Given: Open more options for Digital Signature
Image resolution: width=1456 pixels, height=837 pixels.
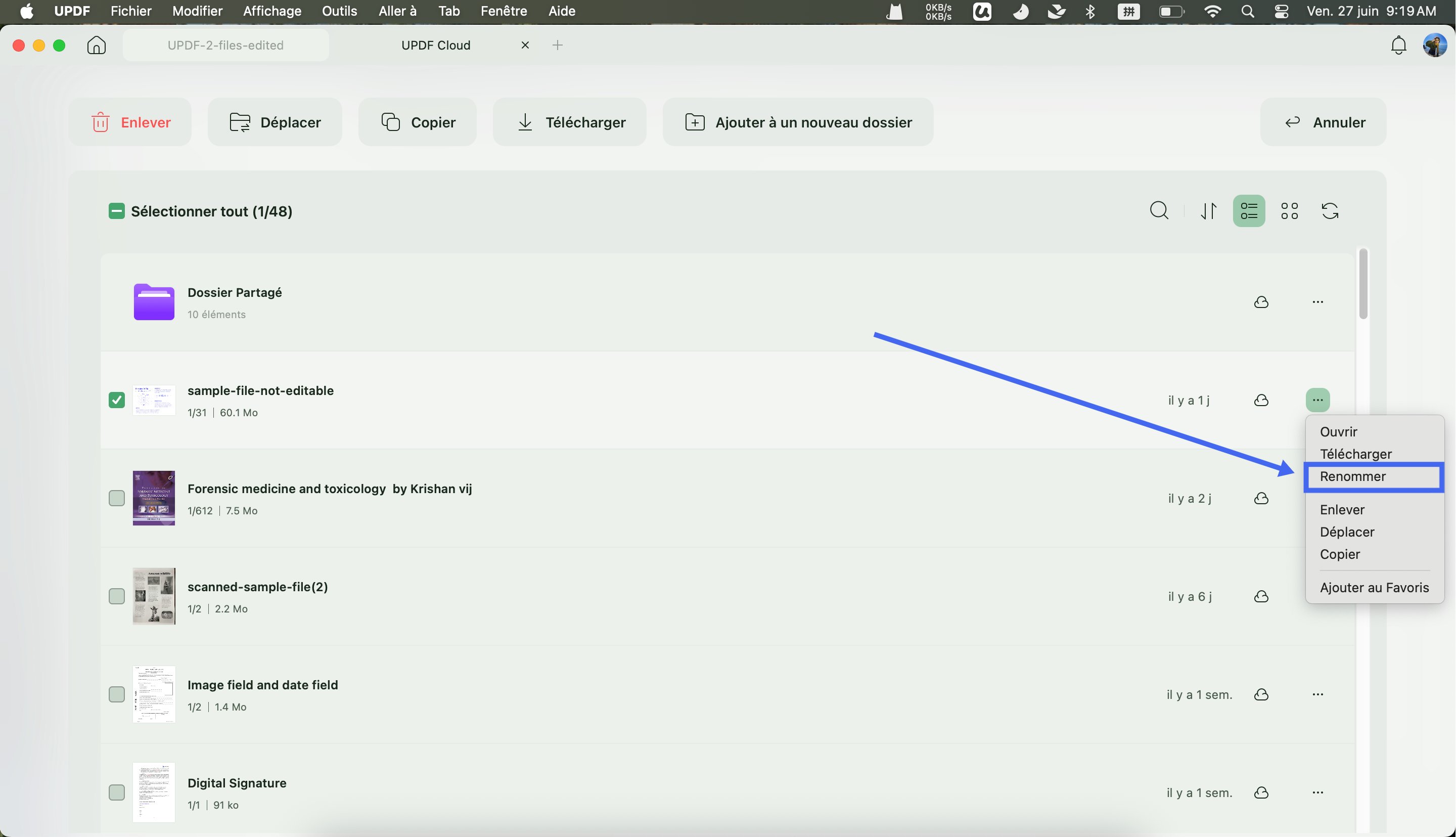Looking at the screenshot, I should (1317, 792).
